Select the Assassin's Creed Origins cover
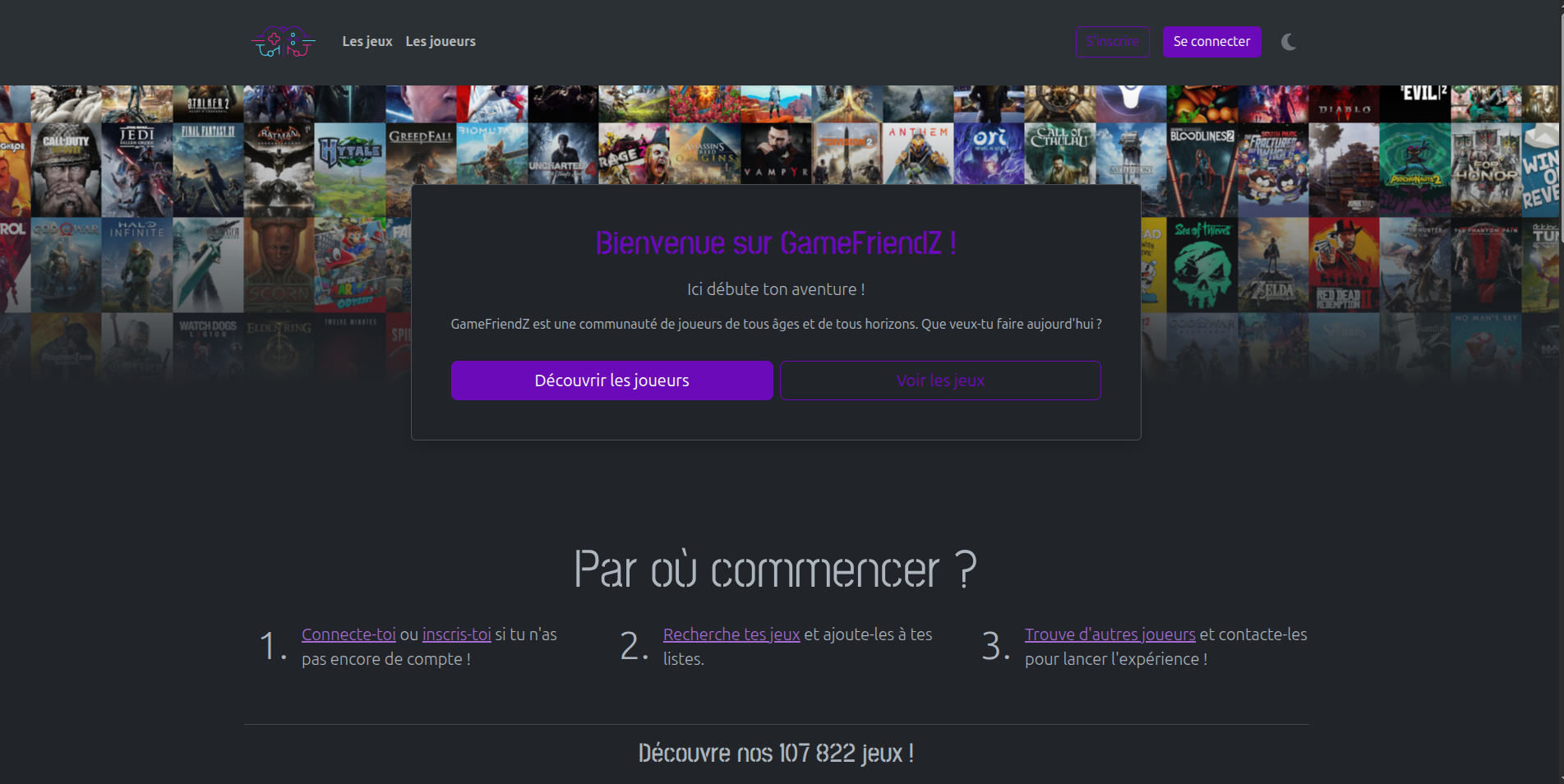 705,154
